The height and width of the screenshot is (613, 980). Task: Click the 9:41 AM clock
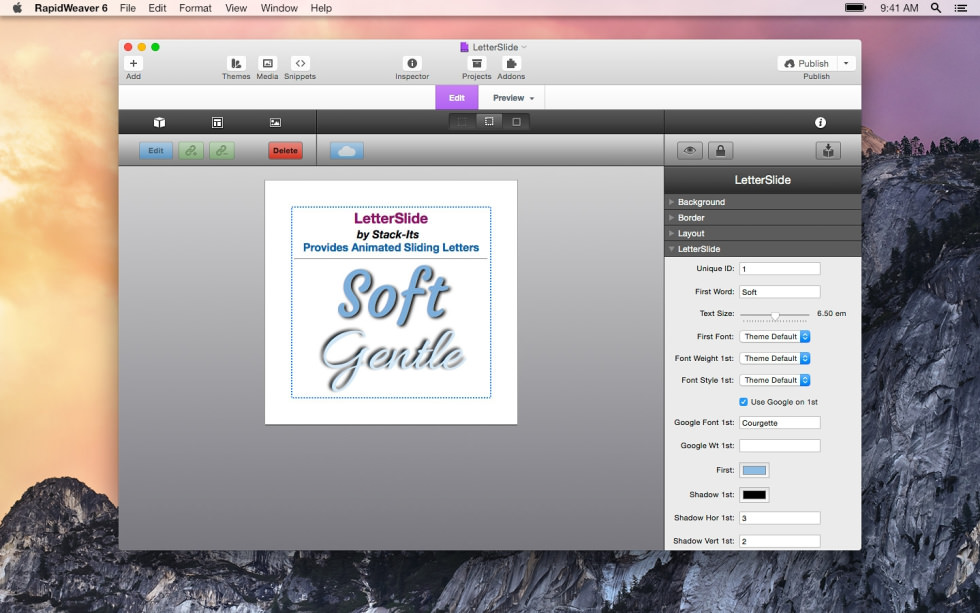click(899, 8)
